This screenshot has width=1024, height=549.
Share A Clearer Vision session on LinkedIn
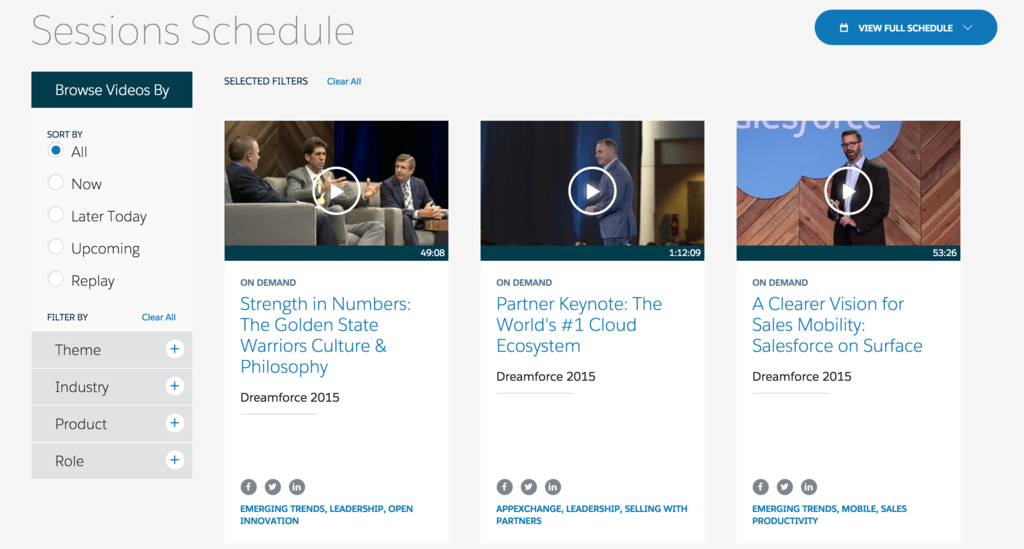point(808,486)
